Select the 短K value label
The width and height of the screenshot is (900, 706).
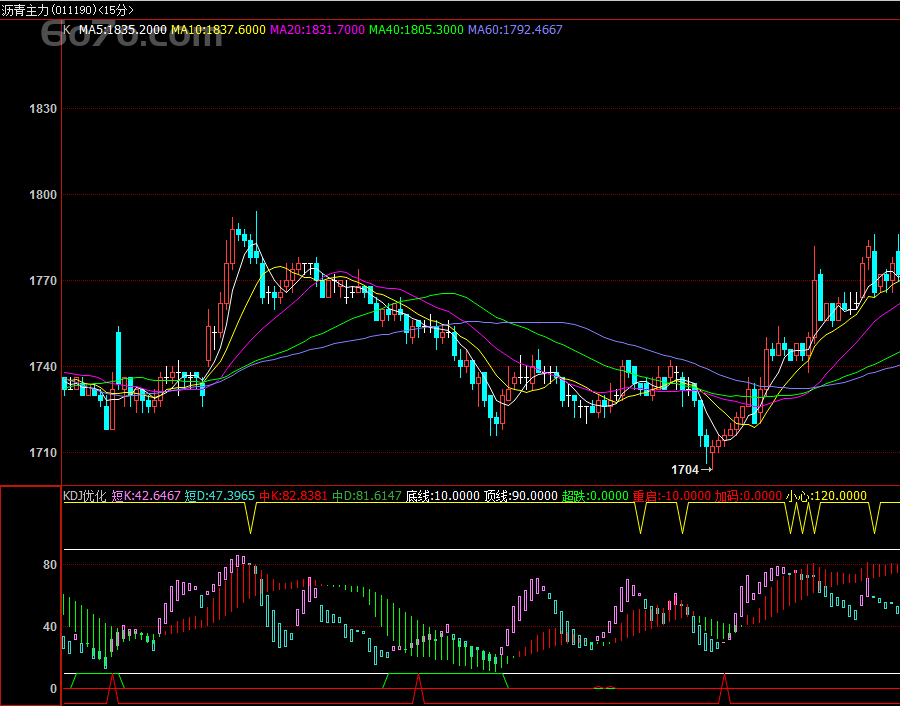[x=146, y=495]
